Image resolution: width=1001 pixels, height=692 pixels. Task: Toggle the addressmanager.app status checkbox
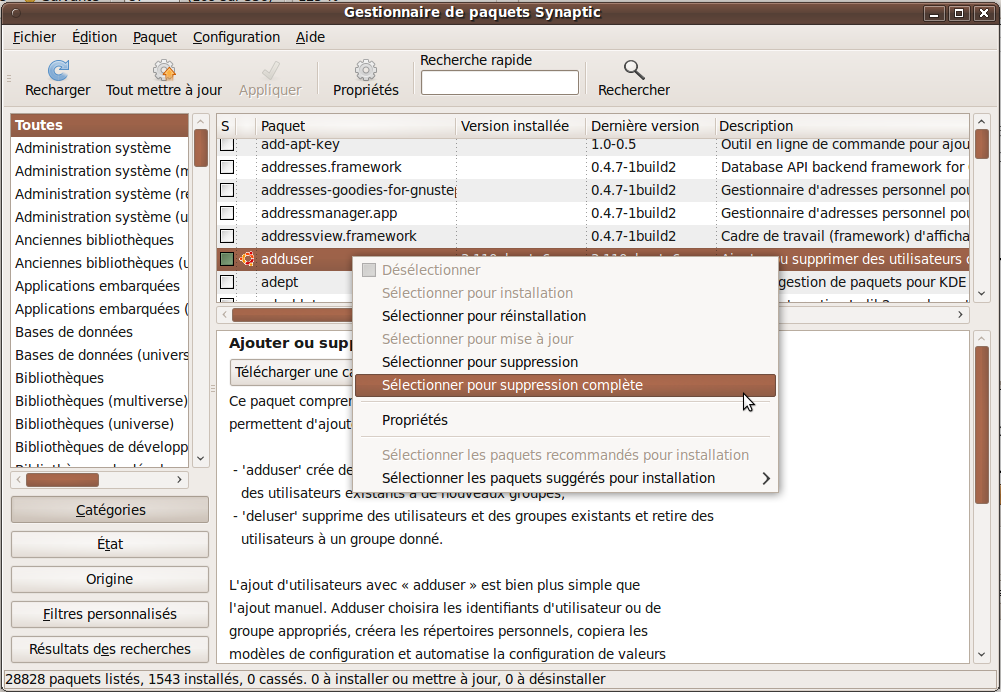pyautogui.click(x=227, y=213)
